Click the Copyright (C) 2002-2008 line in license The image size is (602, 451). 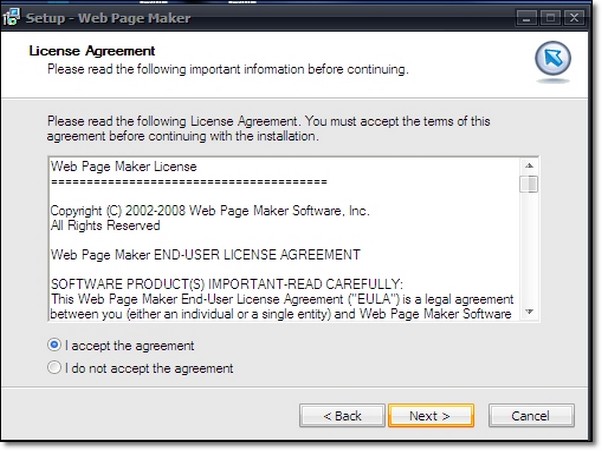pyautogui.click(x=210, y=211)
